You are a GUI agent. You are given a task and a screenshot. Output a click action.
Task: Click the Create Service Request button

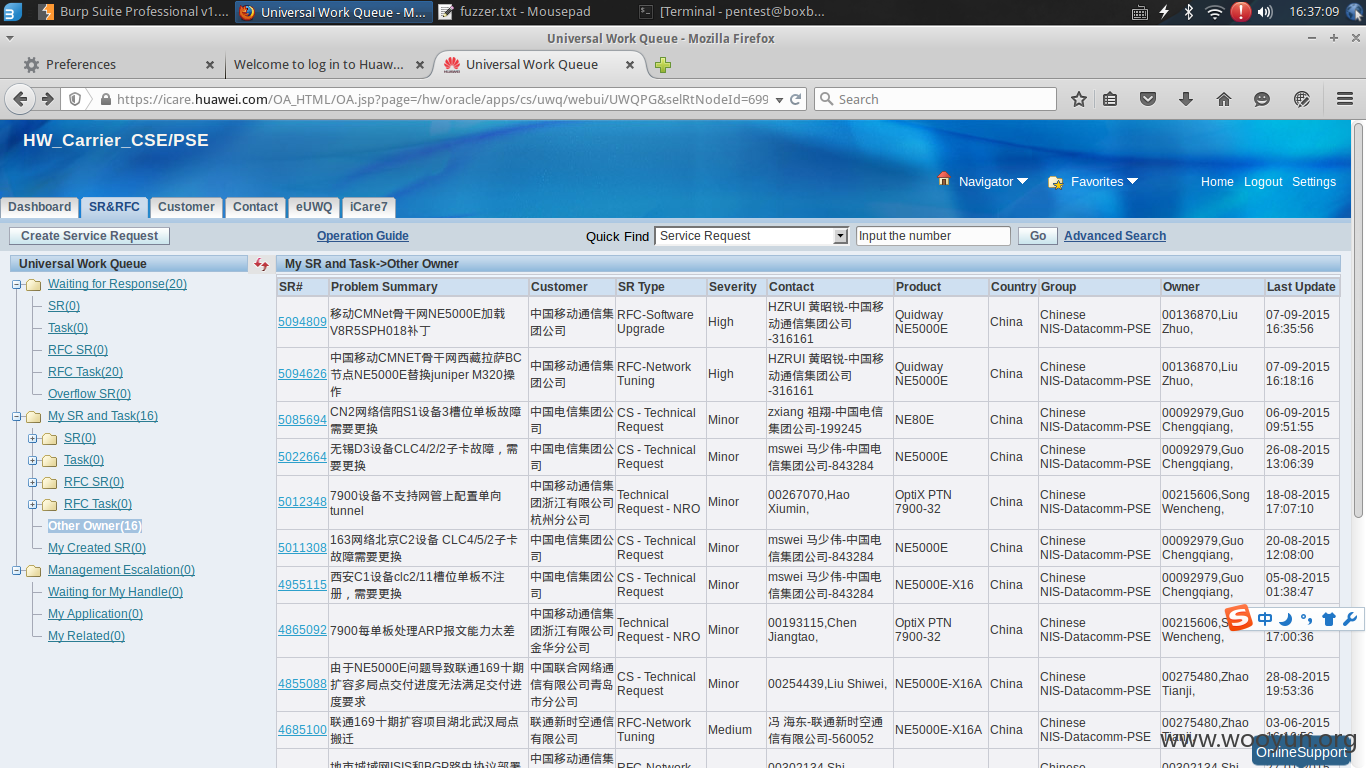[90, 236]
